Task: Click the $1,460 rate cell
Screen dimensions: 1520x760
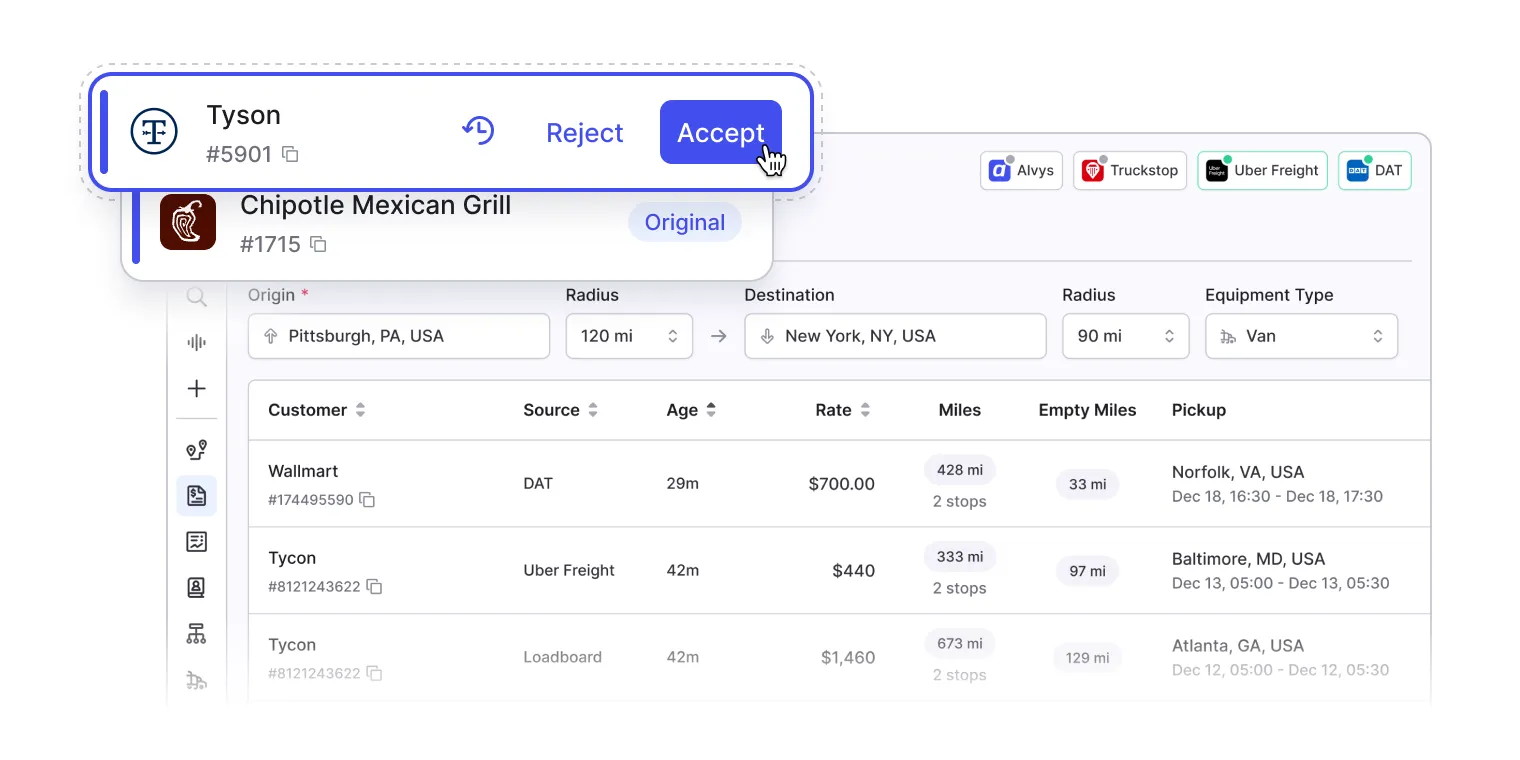Action: pyautogui.click(x=848, y=658)
